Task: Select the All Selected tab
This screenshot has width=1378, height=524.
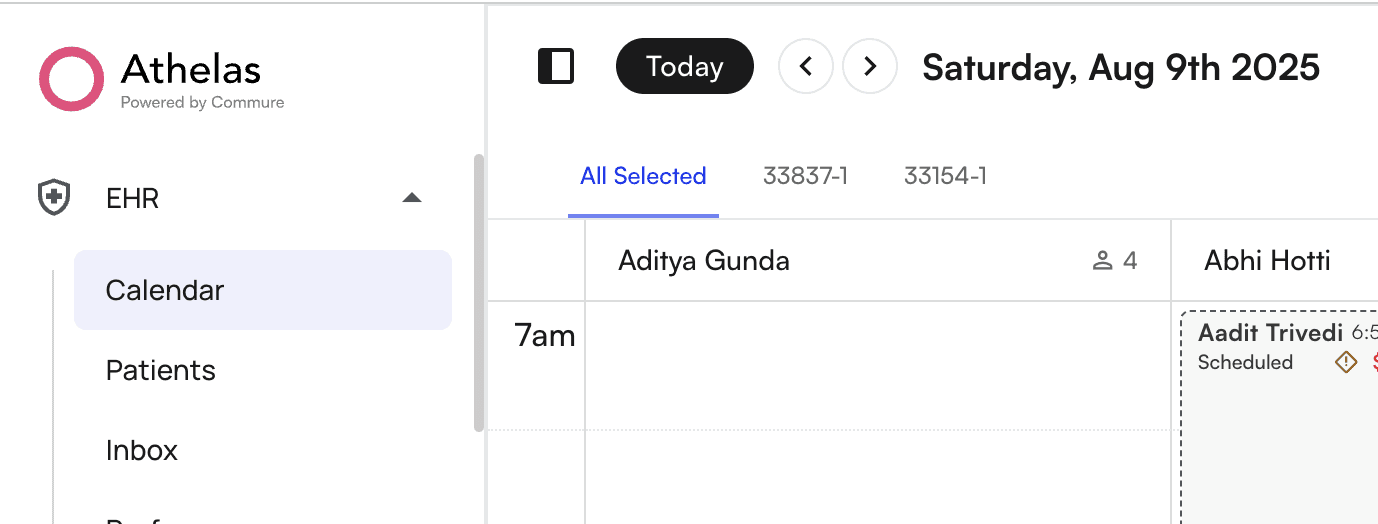Action: (x=643, y=176)
